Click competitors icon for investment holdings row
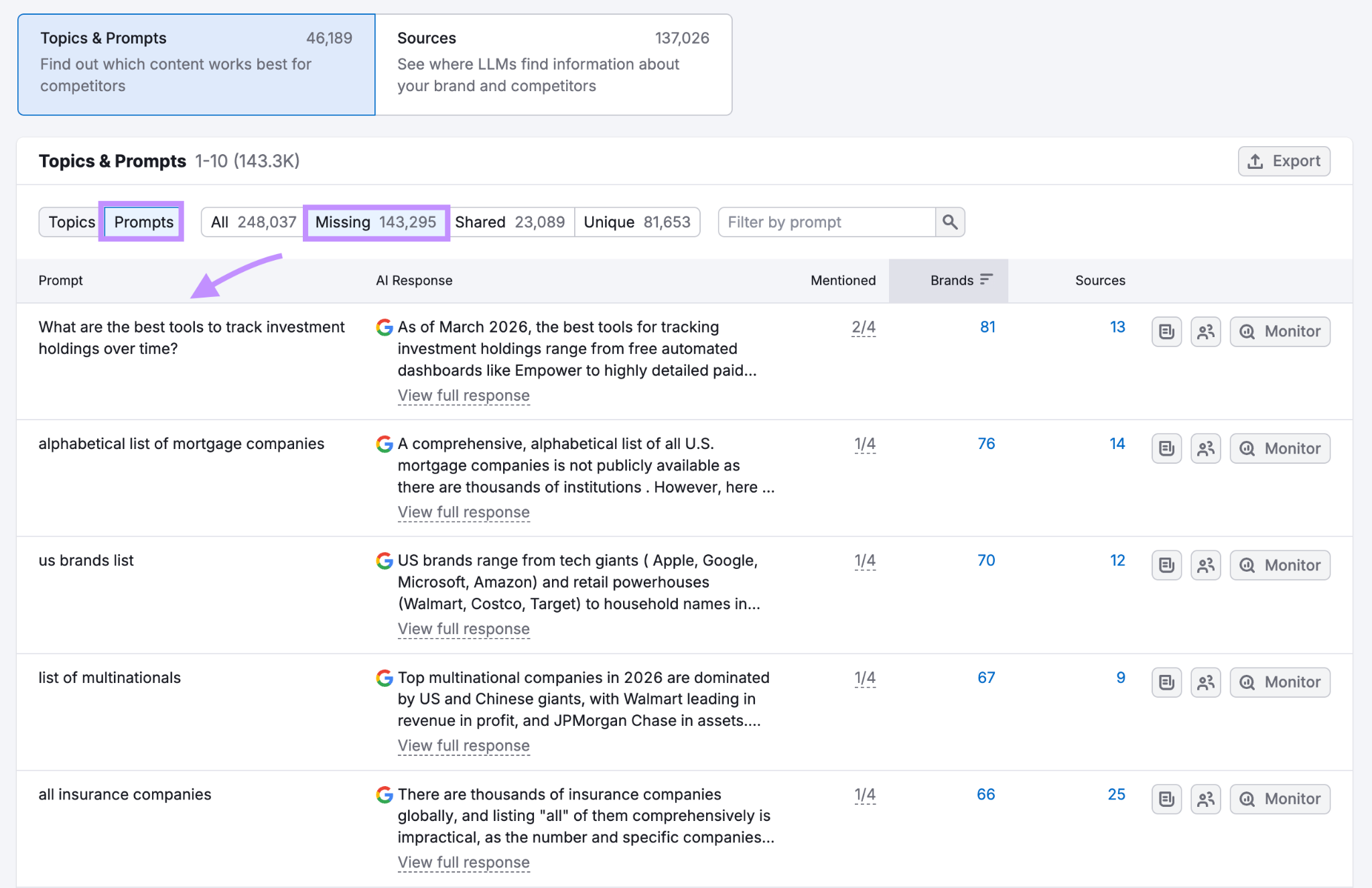Image resolution: width=1372 pixels, height=888 pixels. (x=1205, y=332)
